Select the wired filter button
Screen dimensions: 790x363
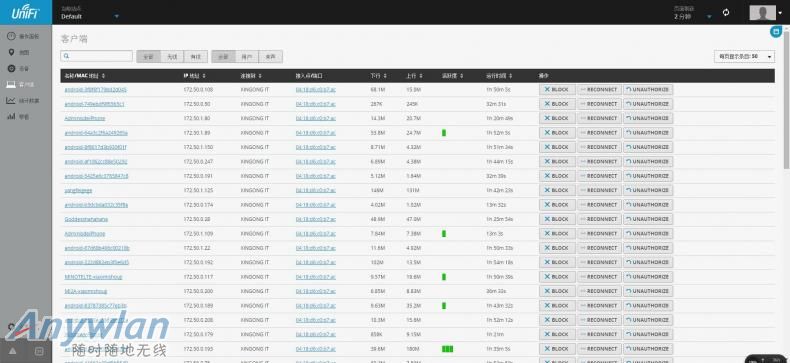pos(196,56)
